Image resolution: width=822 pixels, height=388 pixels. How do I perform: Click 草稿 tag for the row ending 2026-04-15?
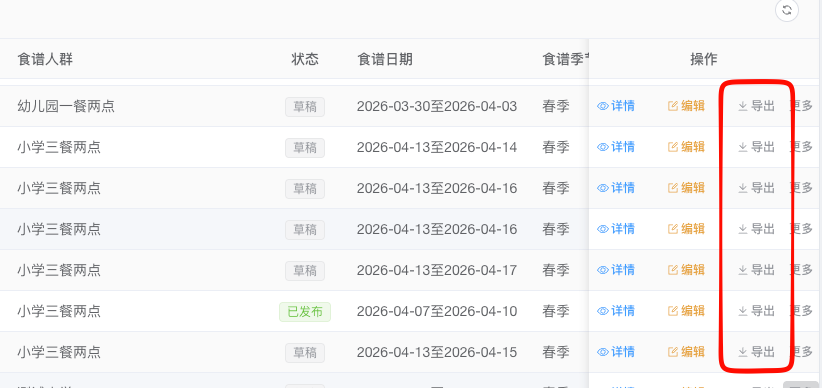point(305,353)
